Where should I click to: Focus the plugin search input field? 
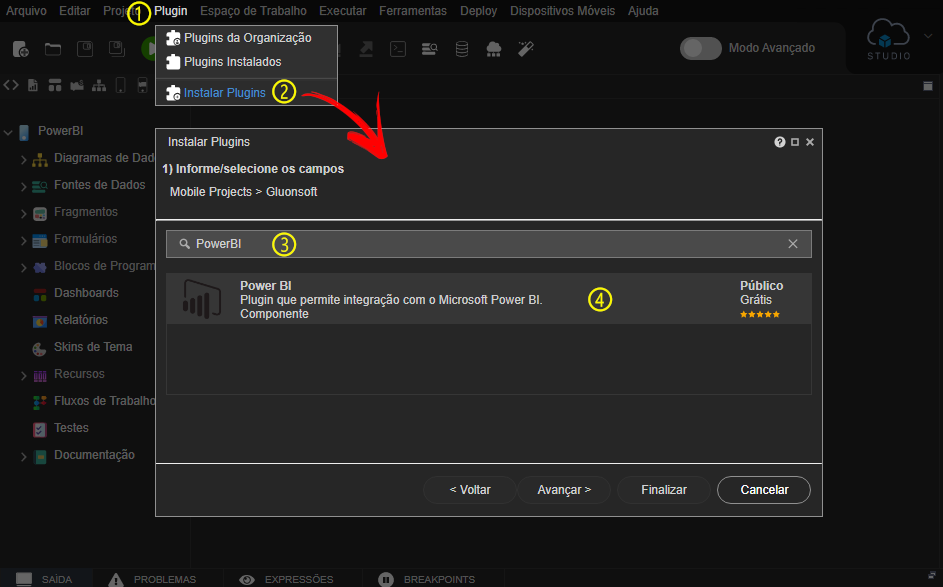pos(488,244)
